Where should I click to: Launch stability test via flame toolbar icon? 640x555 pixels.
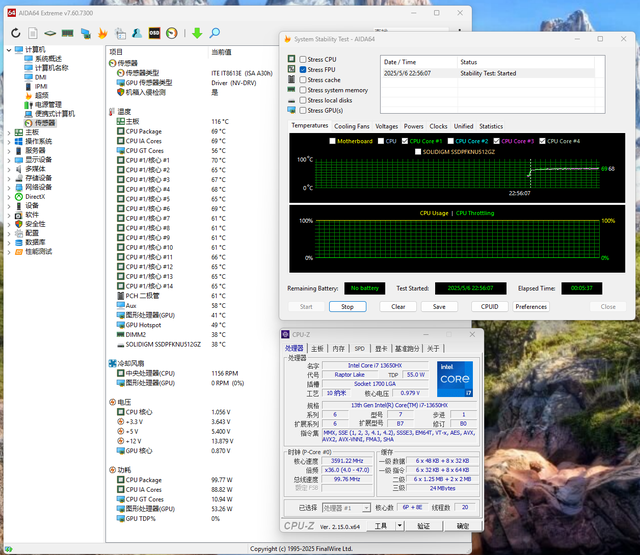coord(102,33)
